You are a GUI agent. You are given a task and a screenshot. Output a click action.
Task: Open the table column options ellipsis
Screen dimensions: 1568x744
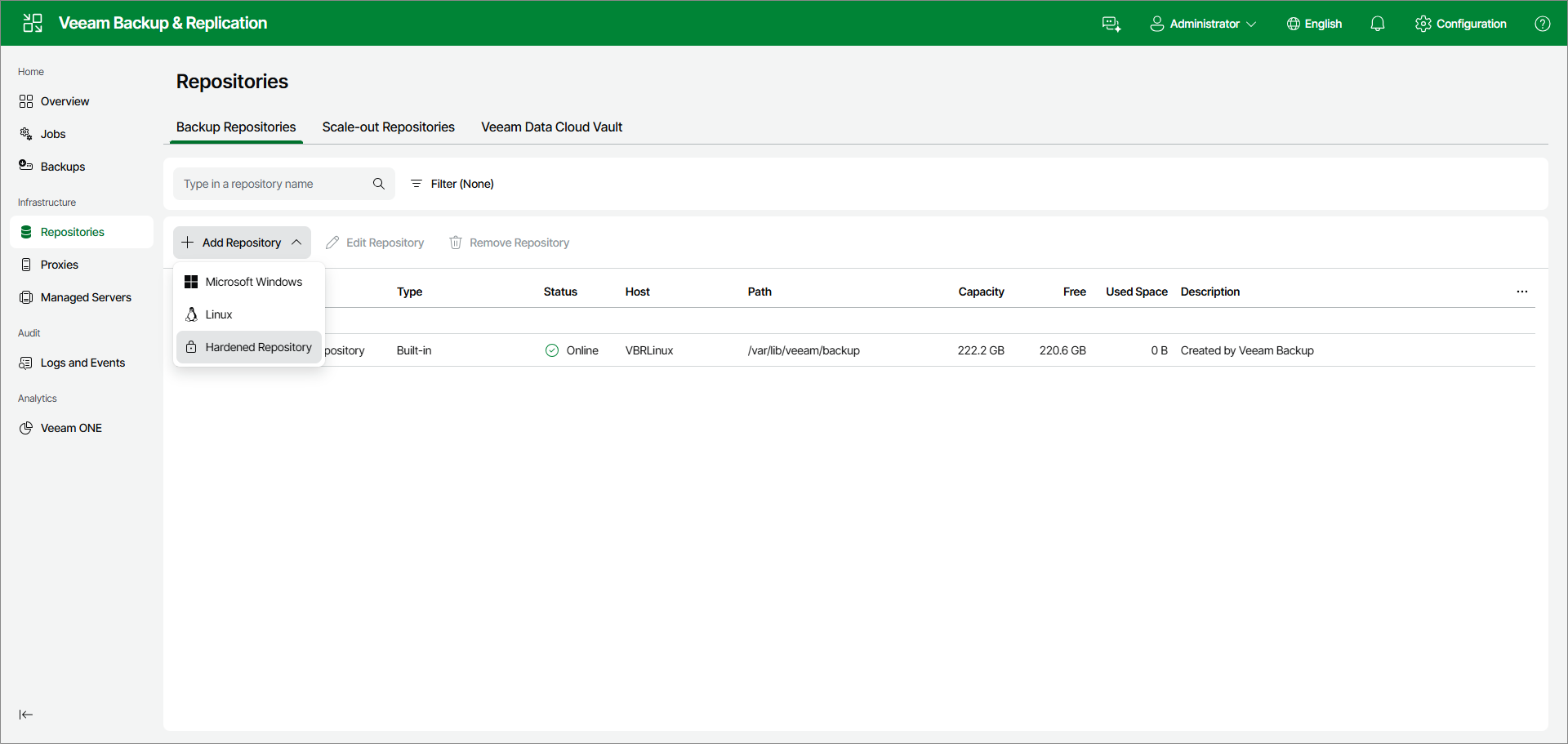pyautogui.click(x=1522, y=292)
